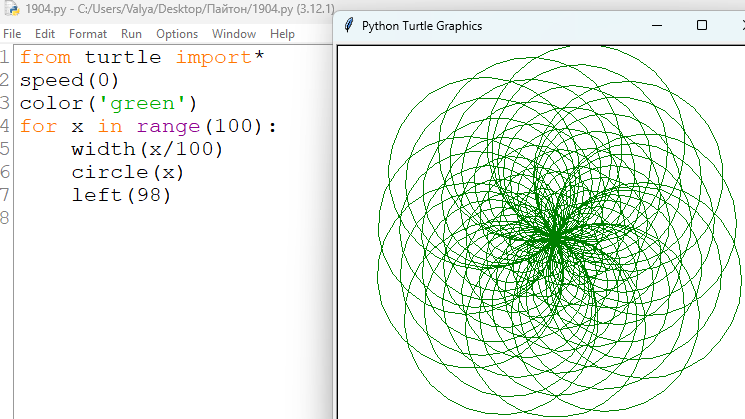
Task: Open the Format menu
Action: pos(88,34)
